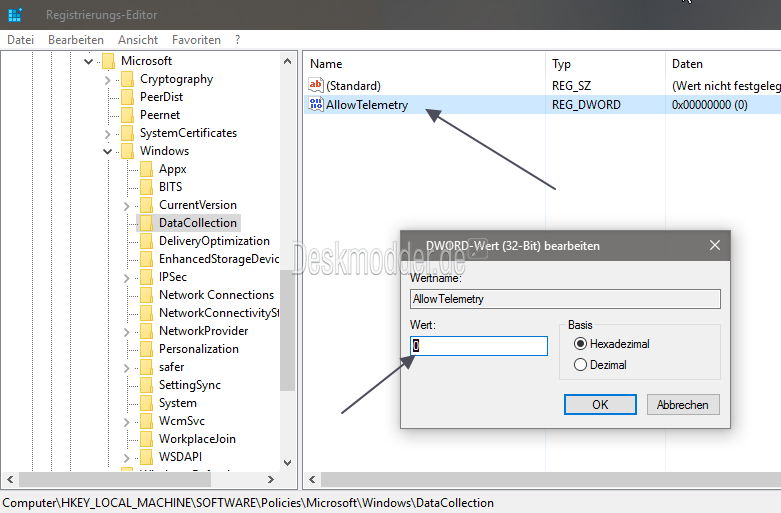This screenshot has height=513, width=781.
Task: Click tree scroll-right arrow
Action: (x=270, y=480)
